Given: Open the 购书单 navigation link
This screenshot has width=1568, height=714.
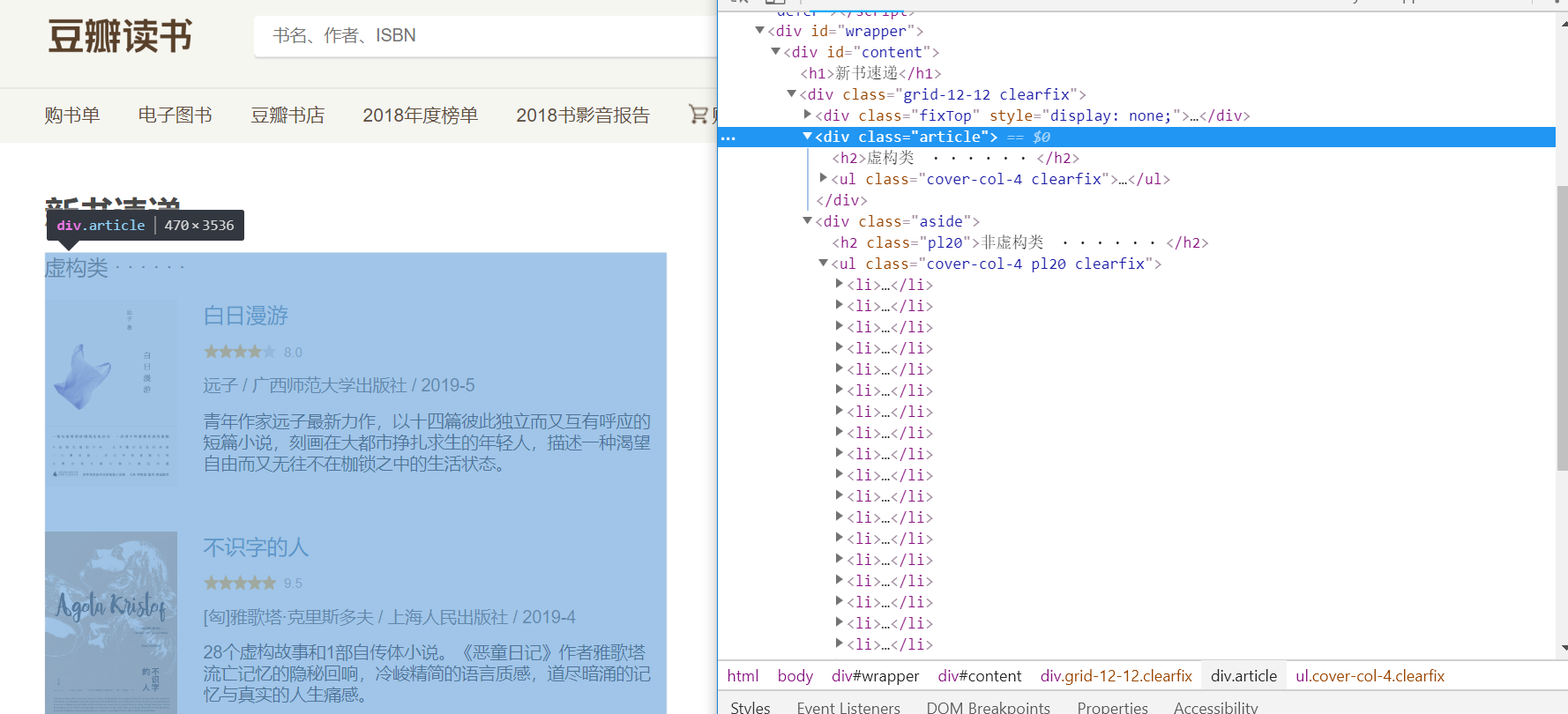Looking at the screenshot, I should click(72, 115).
